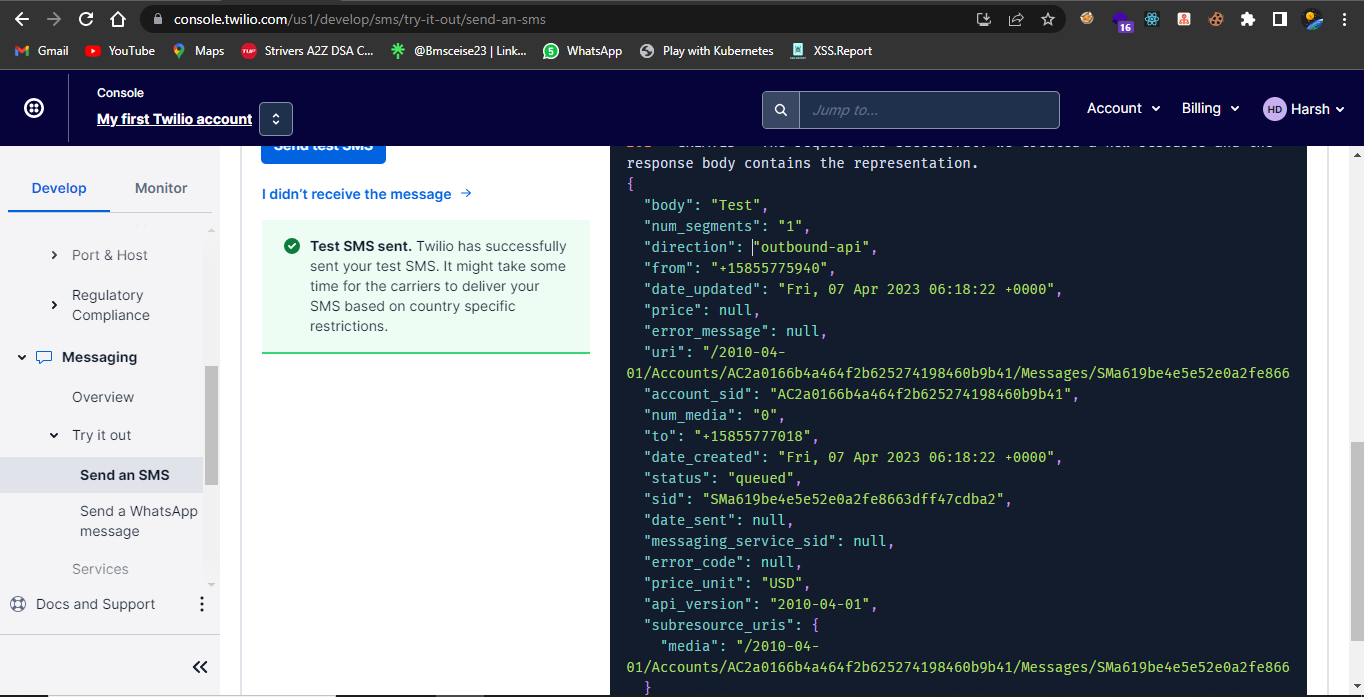1364x697 pixels.
Task: Click the to number +15855777018
Action: [753, 436]
